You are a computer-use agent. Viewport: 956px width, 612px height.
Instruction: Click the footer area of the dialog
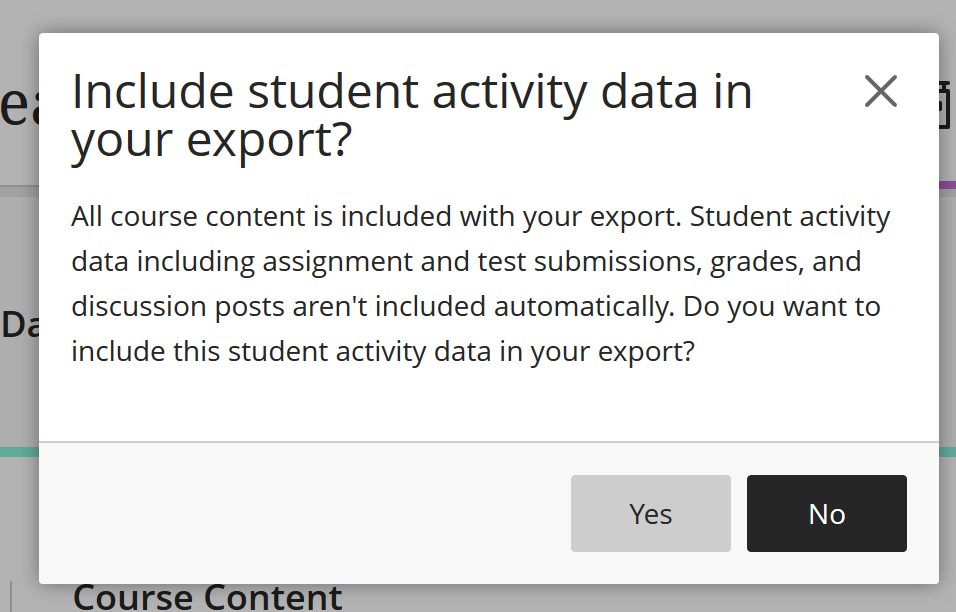pos(300,513)
